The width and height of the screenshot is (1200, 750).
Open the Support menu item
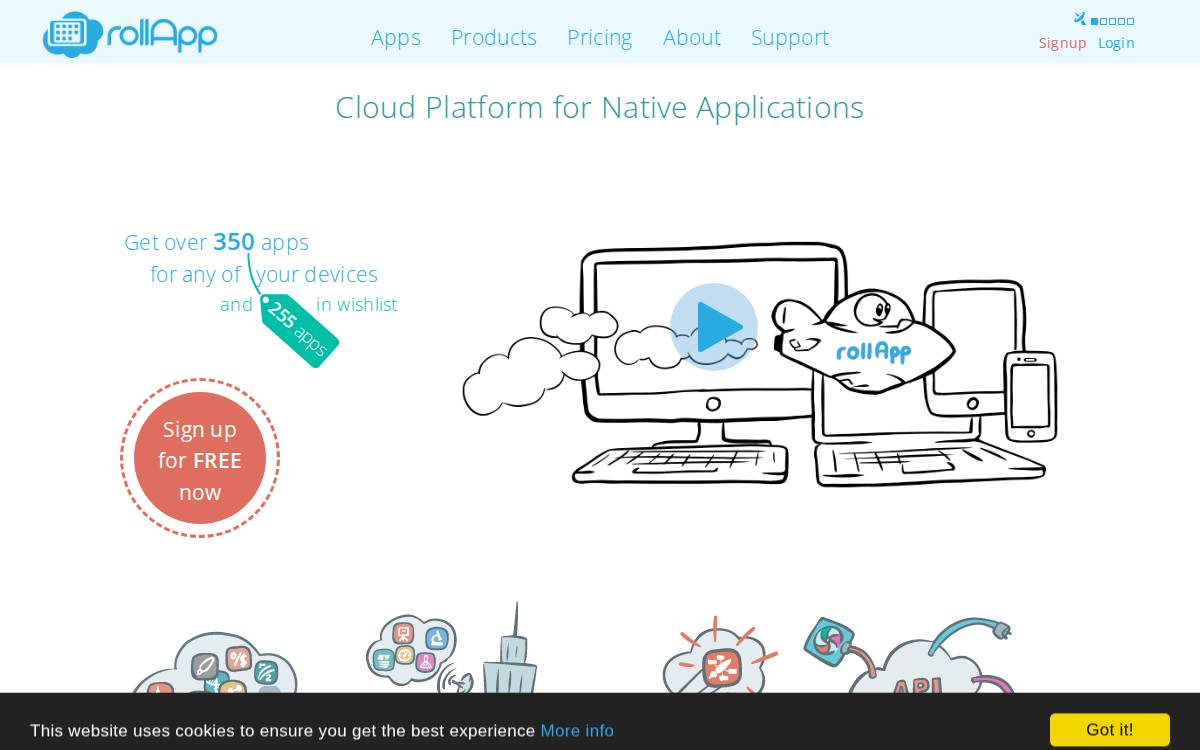click(x=790, y=37)
